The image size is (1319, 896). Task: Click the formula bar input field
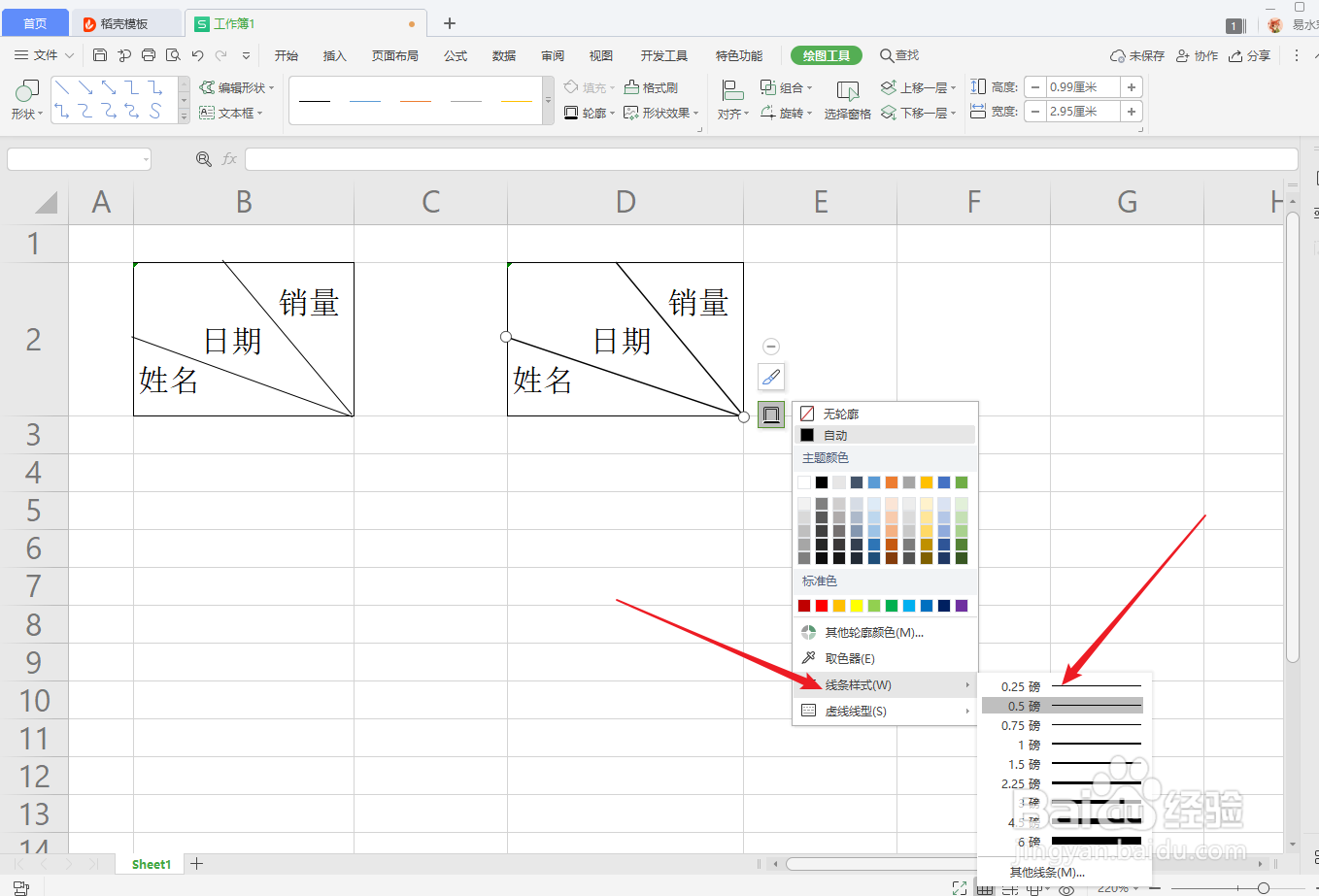tap(771, 159)
